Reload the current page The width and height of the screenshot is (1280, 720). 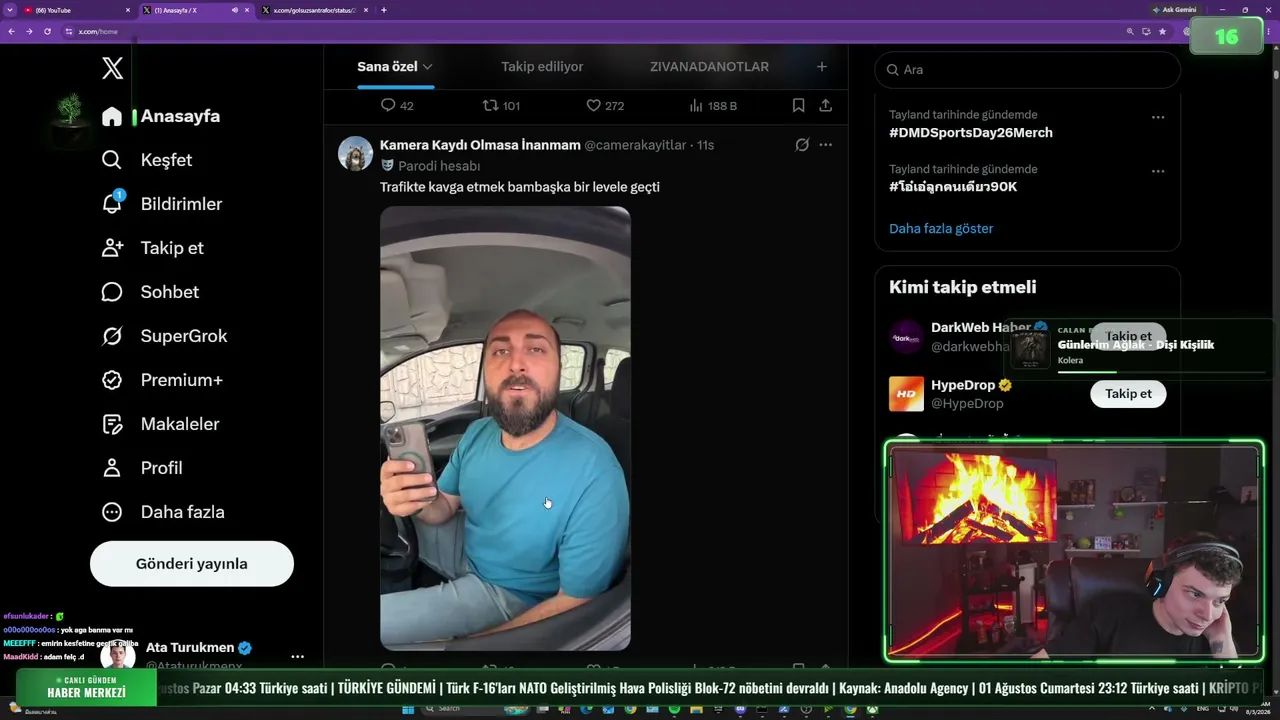[x=47, y=32]
